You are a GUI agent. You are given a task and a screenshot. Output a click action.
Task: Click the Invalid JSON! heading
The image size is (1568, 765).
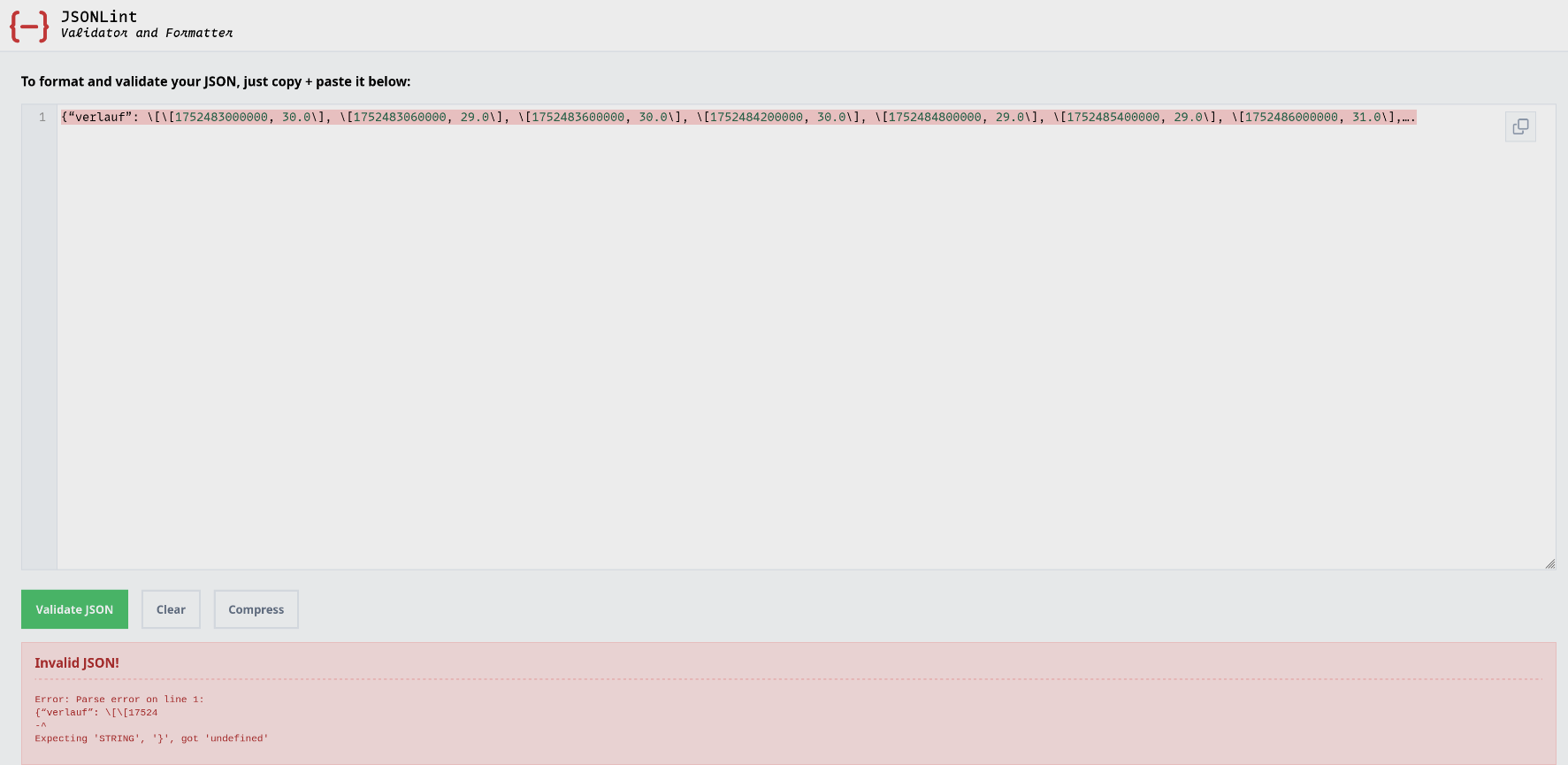77,662
